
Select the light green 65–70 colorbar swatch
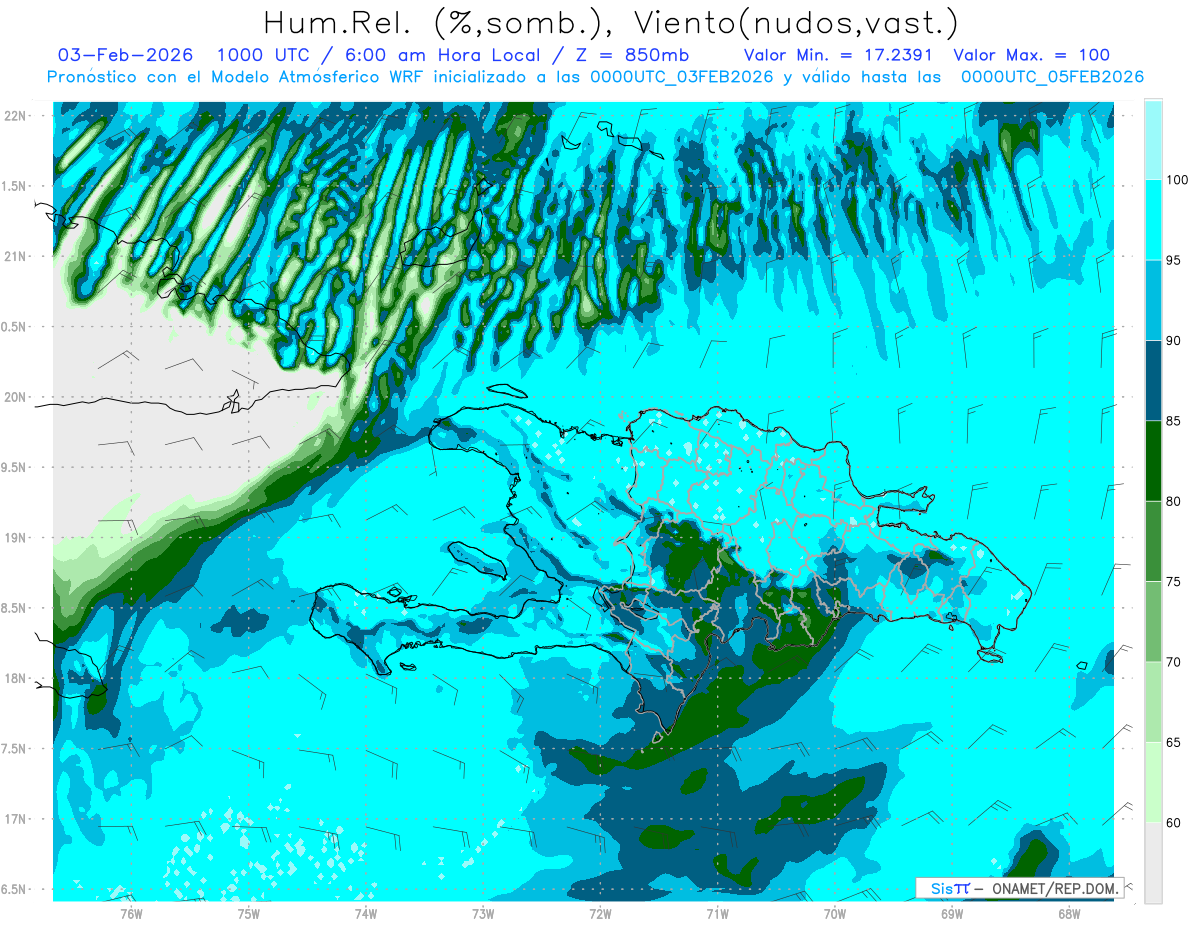tap(1153, 702)
